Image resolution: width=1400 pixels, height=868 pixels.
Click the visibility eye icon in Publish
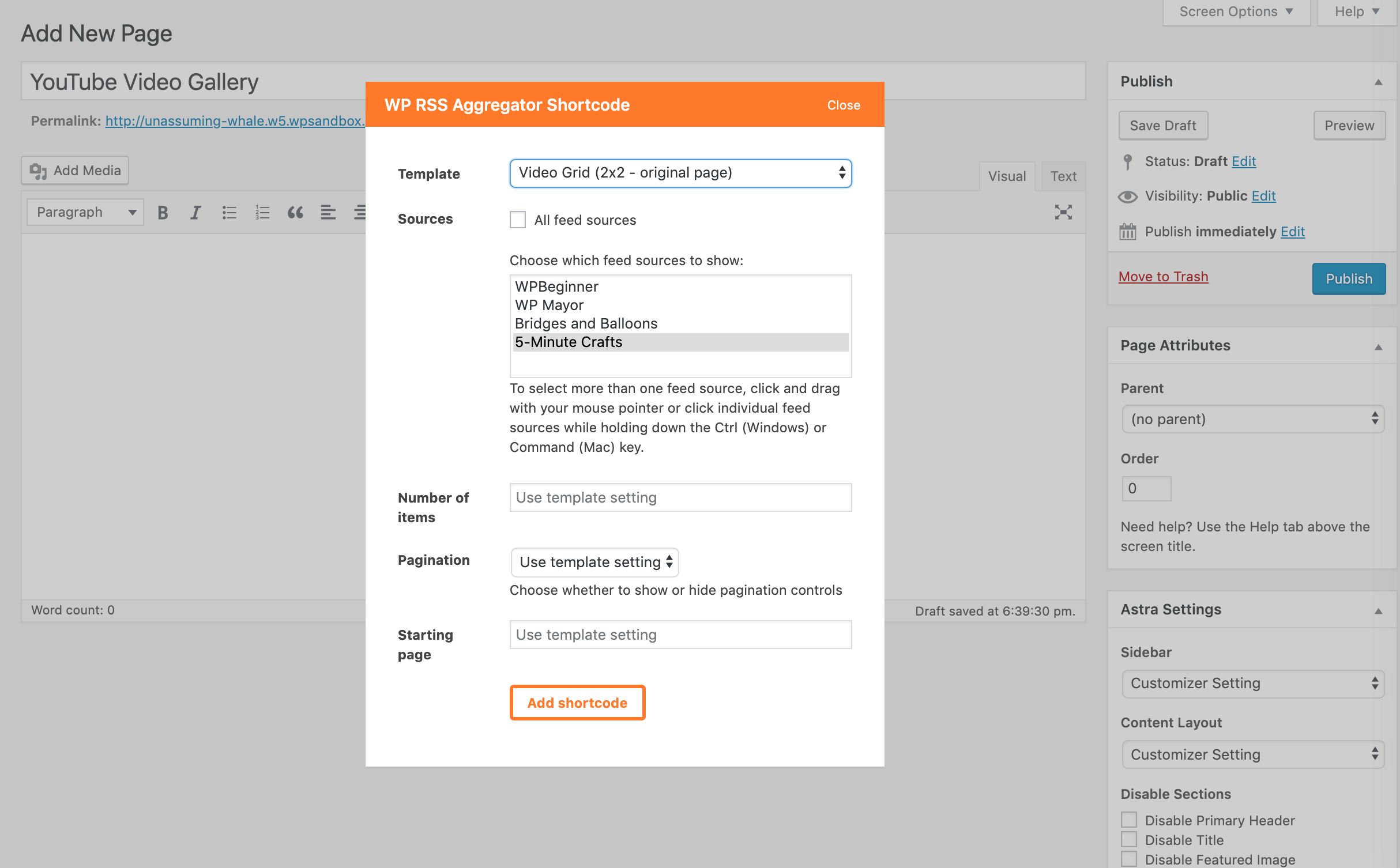(1128, 197)
